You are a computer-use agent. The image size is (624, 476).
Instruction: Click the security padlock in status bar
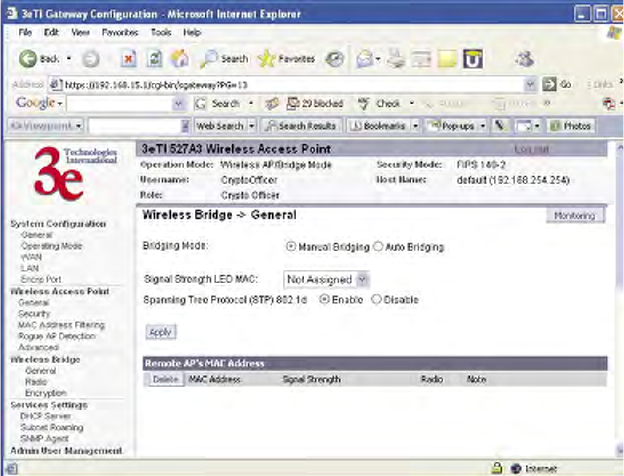pos(496,468)
